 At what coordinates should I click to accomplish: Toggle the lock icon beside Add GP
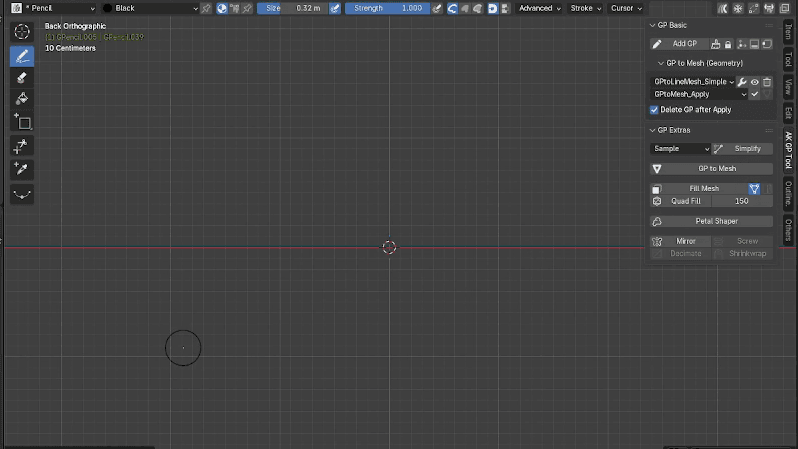point(728,44)
